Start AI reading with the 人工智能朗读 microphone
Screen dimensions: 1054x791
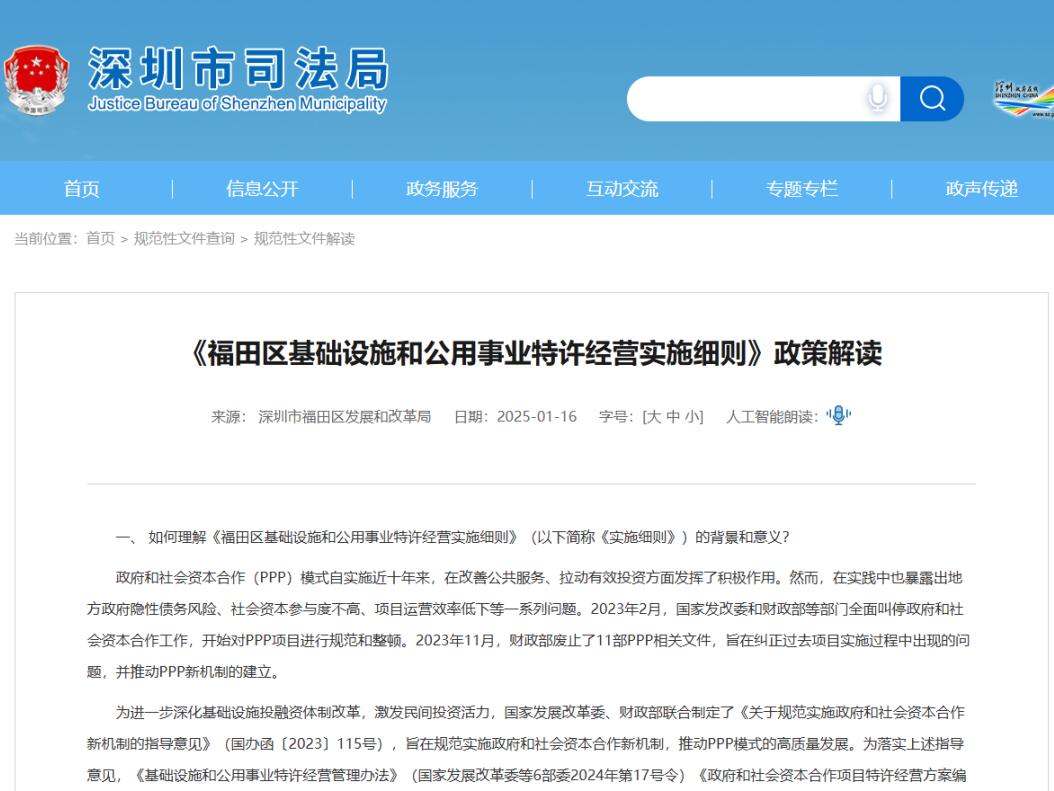[837, 415]
